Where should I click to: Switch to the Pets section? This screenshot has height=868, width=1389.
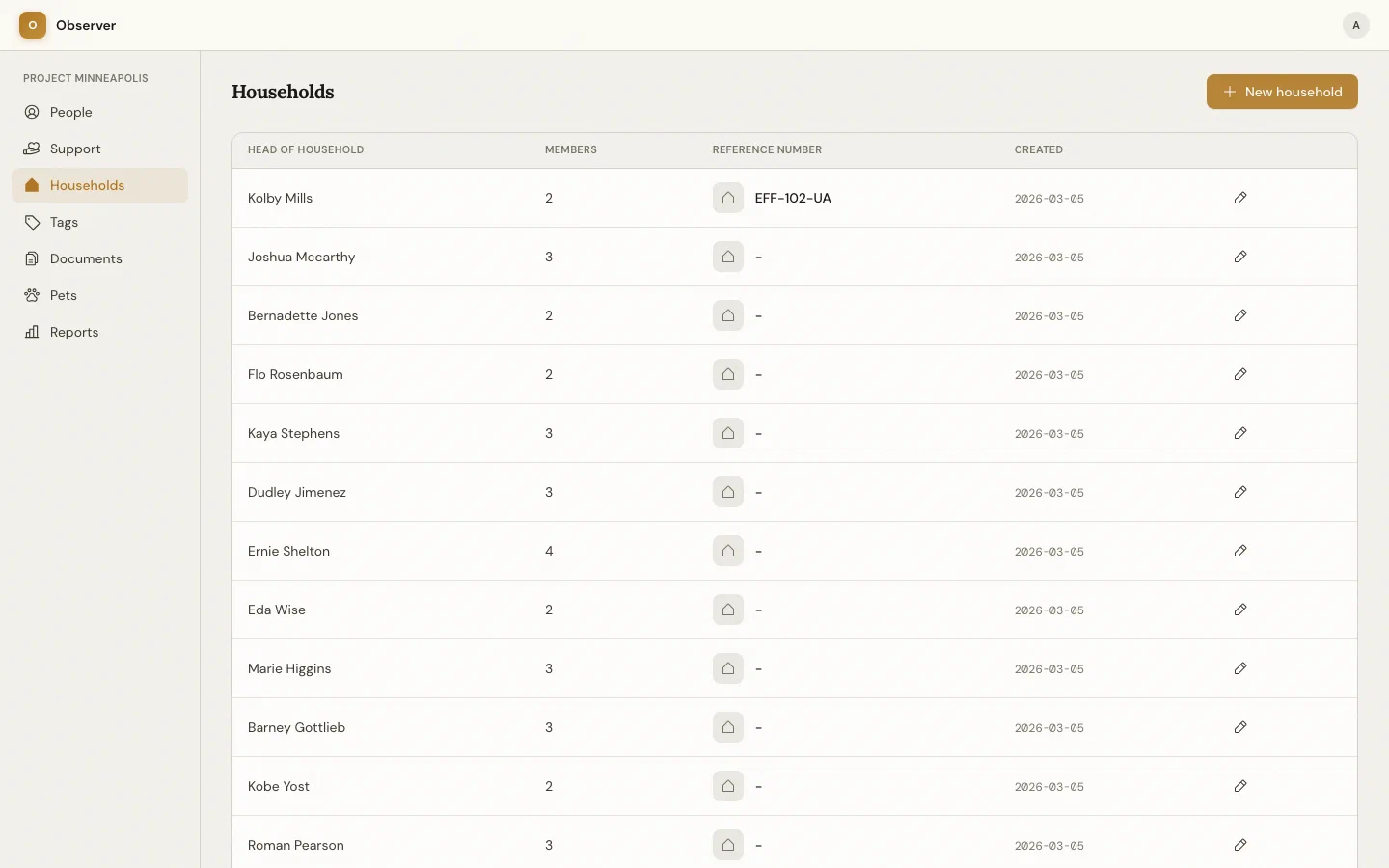pyautogui.click(x=64, y=295)
